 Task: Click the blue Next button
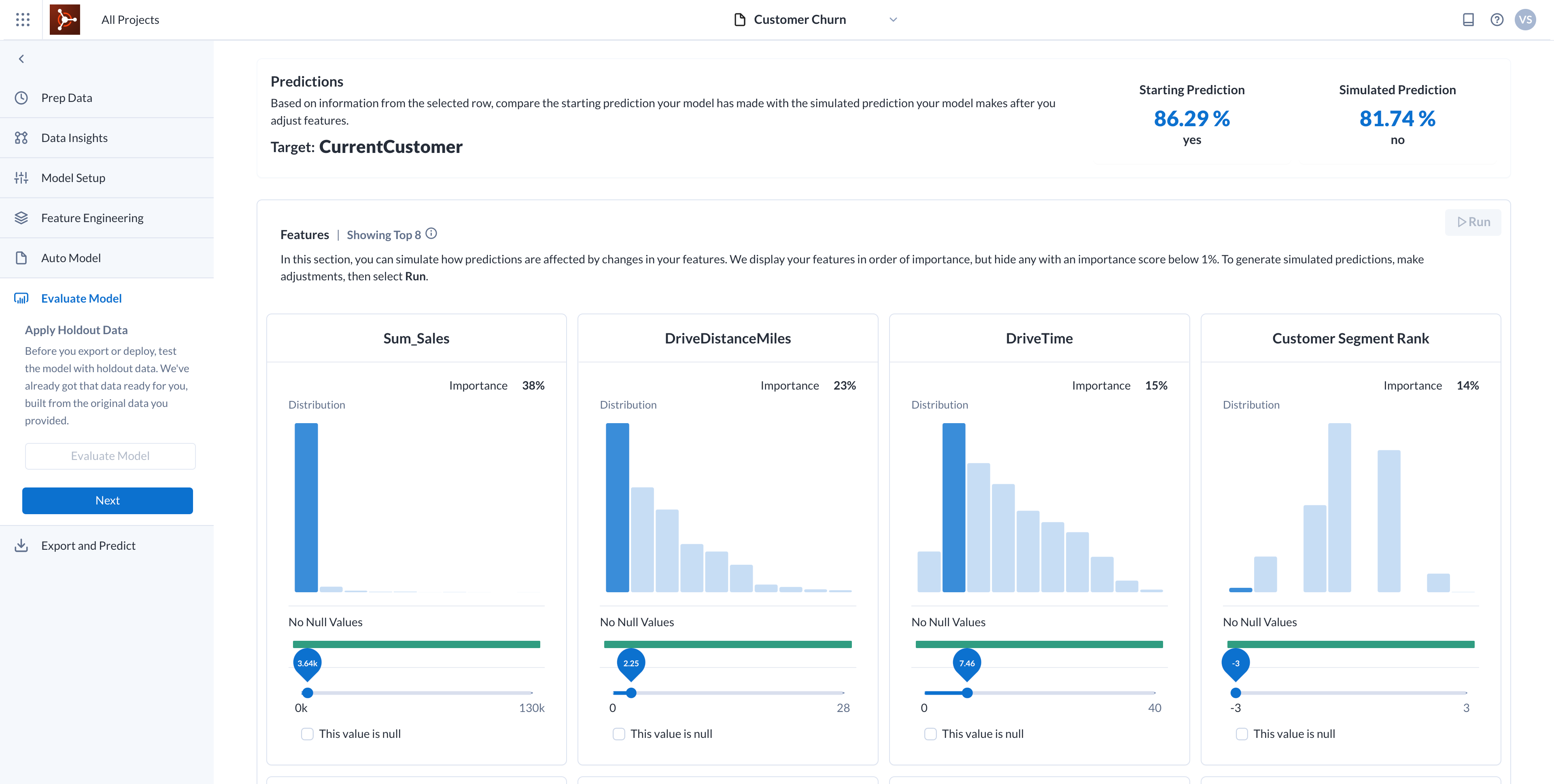107,500
